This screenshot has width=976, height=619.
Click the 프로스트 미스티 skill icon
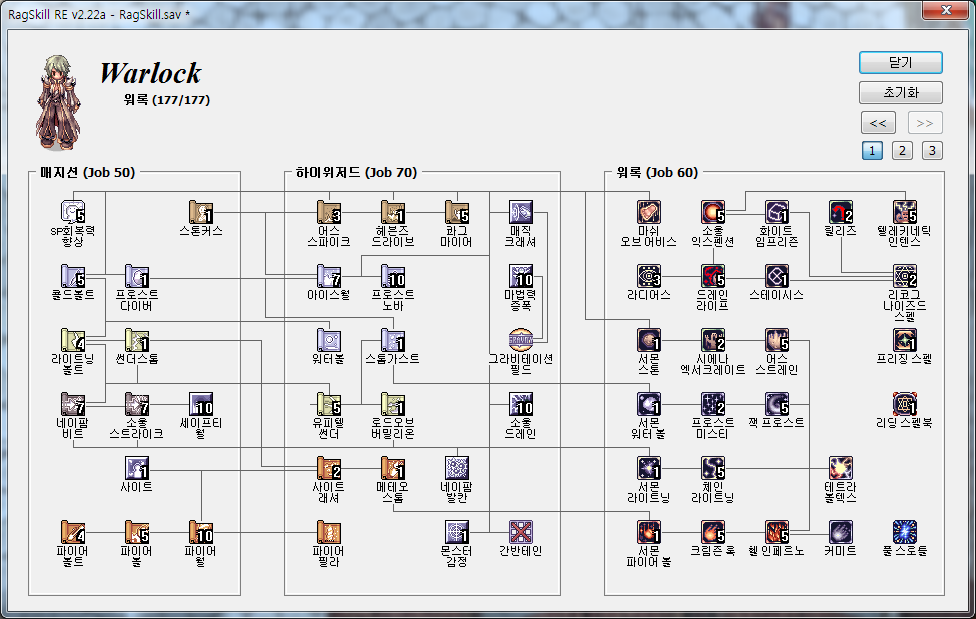pos(713,405)
